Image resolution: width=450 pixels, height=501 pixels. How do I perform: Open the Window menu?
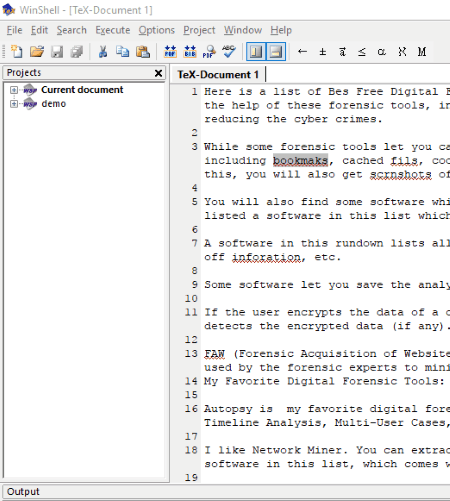point(243,30)
